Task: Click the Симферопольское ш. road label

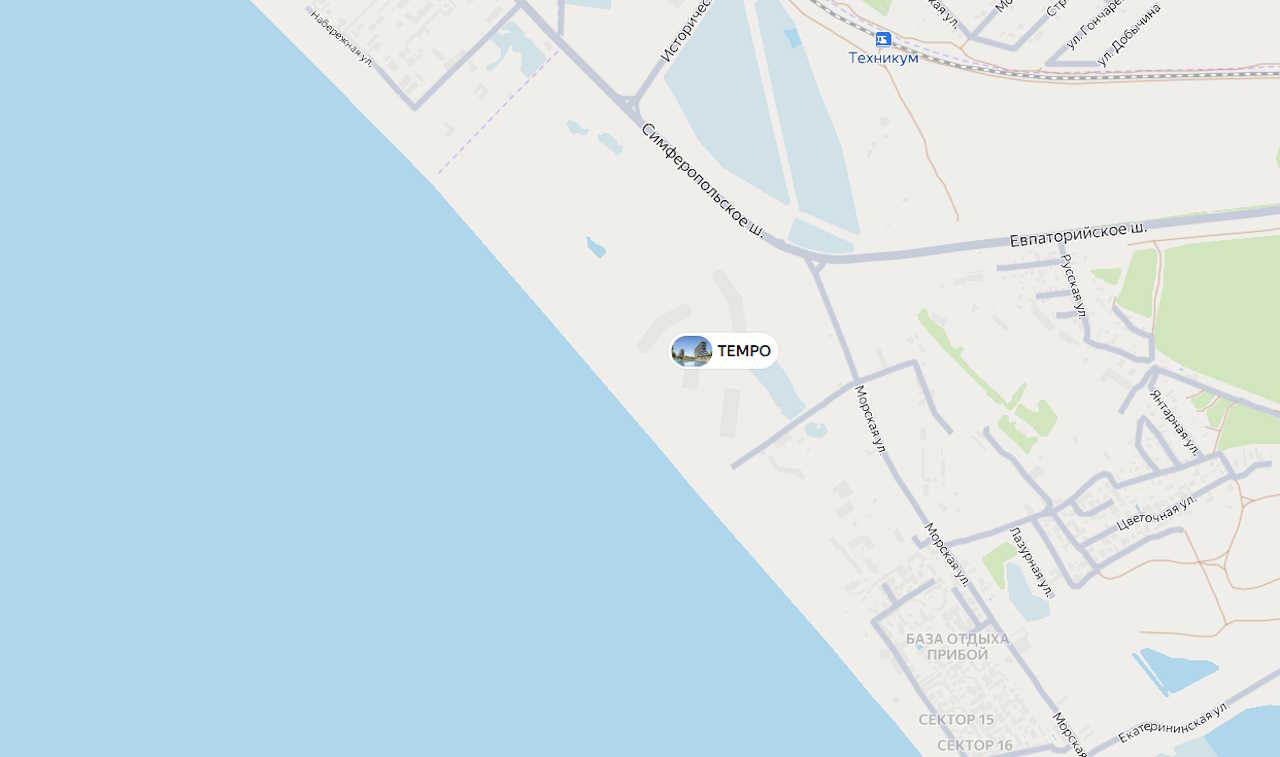Action: click(702, 181)
